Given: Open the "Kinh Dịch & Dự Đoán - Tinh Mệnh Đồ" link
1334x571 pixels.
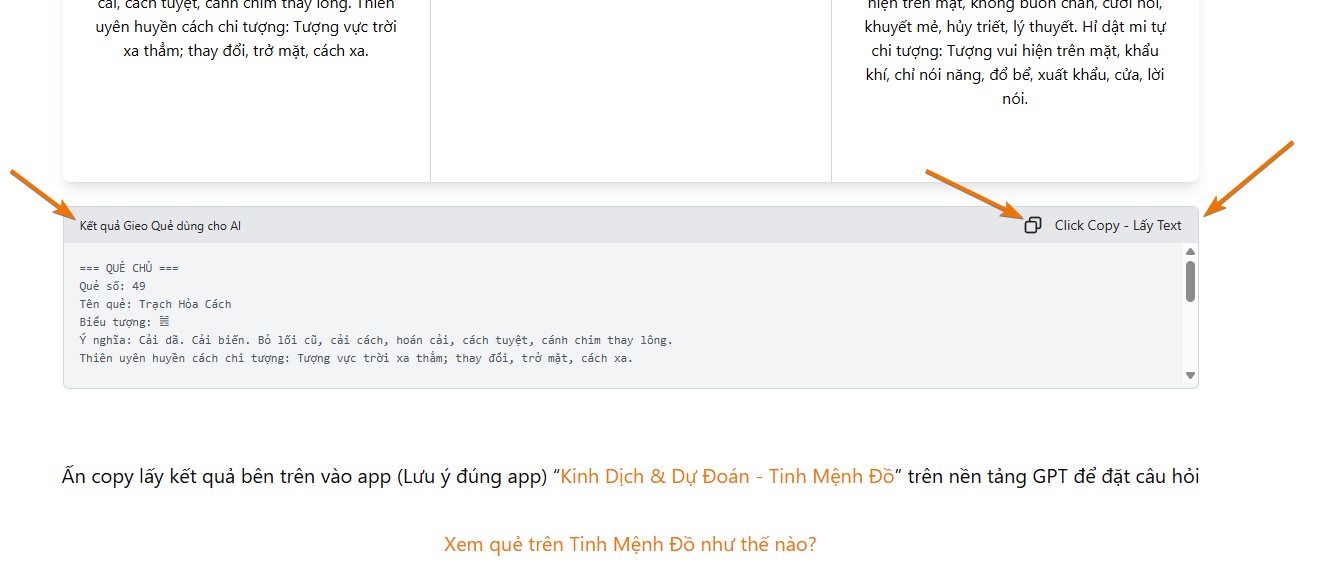Looking at the screenshot, I should (x=726, y=476).
